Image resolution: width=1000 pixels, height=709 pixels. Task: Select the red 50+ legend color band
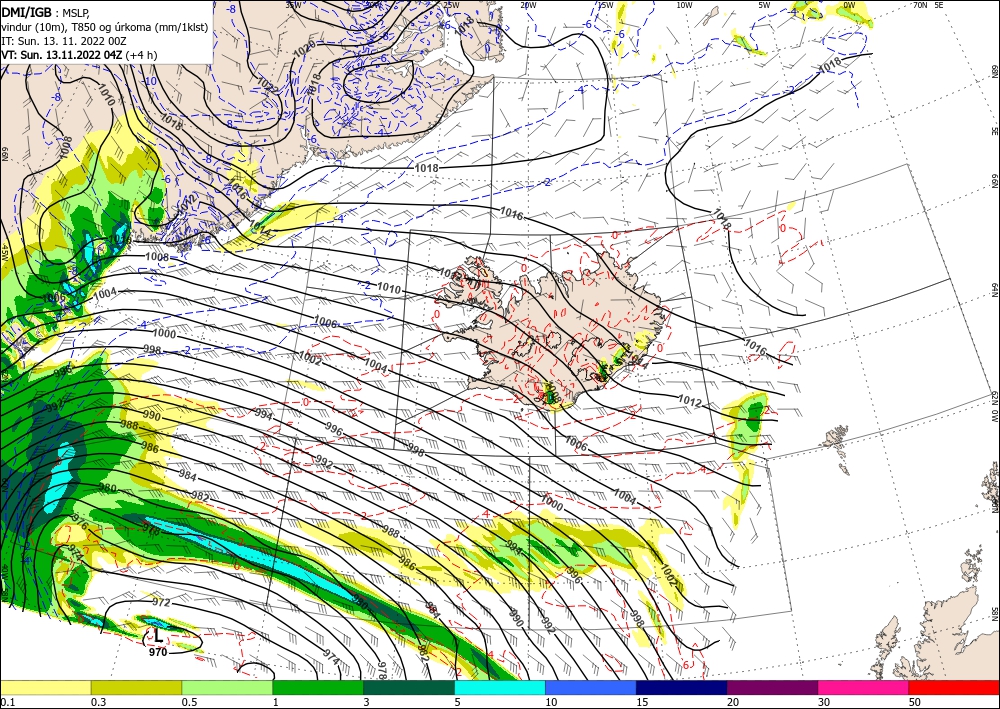(x=954, y=687)
